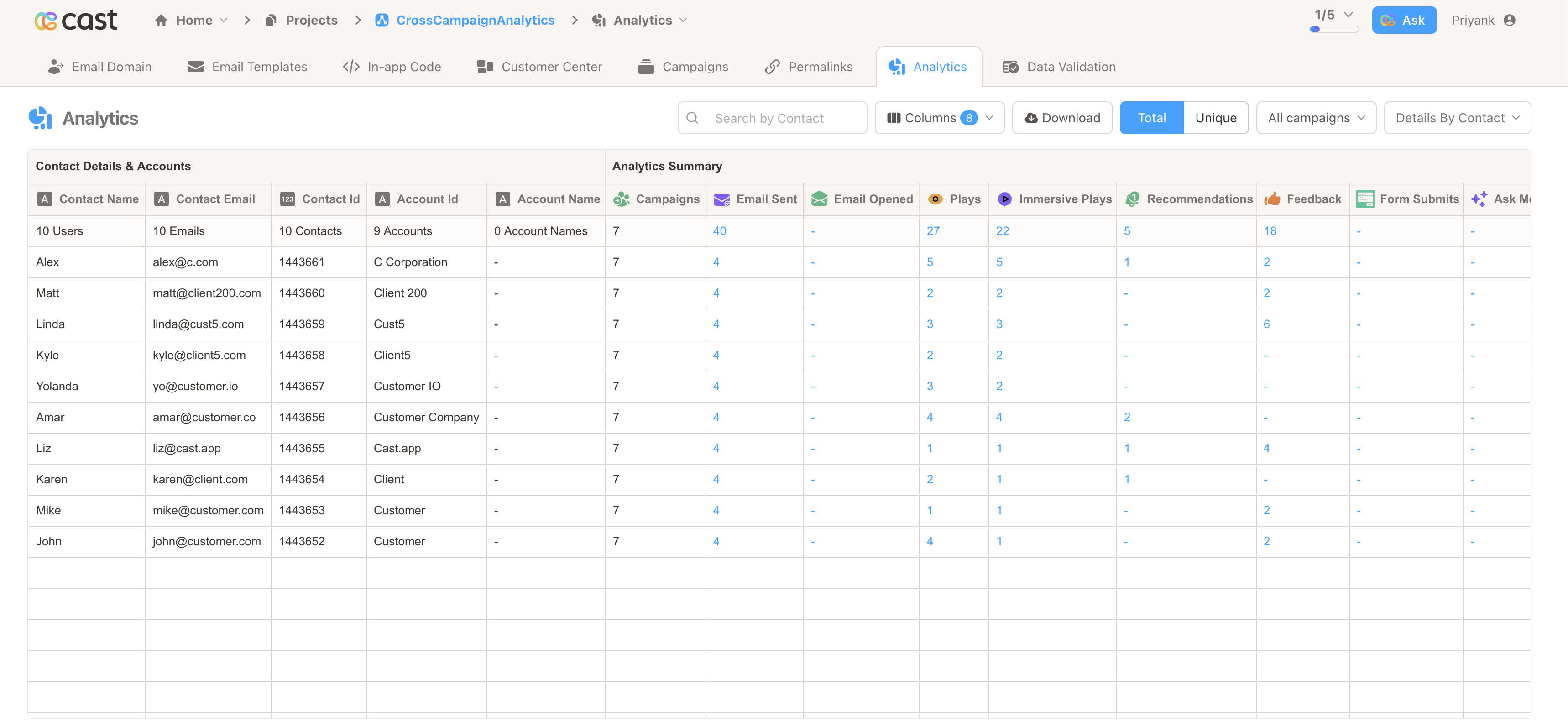The width and height of the screenshot is (1568, 722).
Task: Click the Priyank user avatar icon
Action: coord(1510,20)
